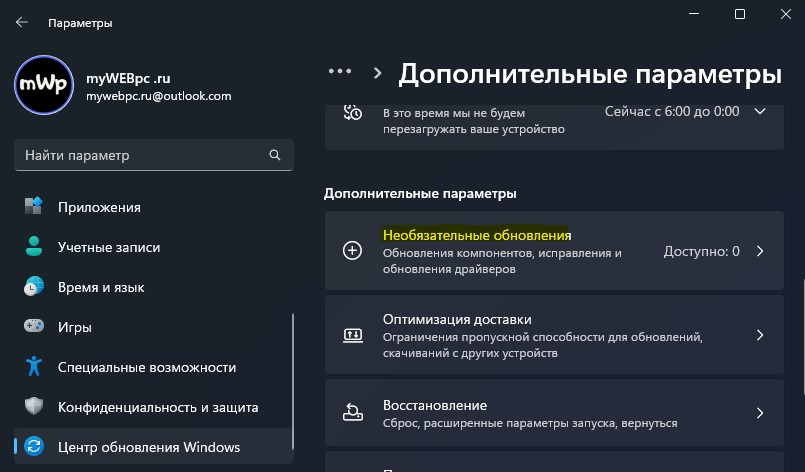805x472 pixels.
Task: Open Восстановление settings
Action: click(554, 412)
